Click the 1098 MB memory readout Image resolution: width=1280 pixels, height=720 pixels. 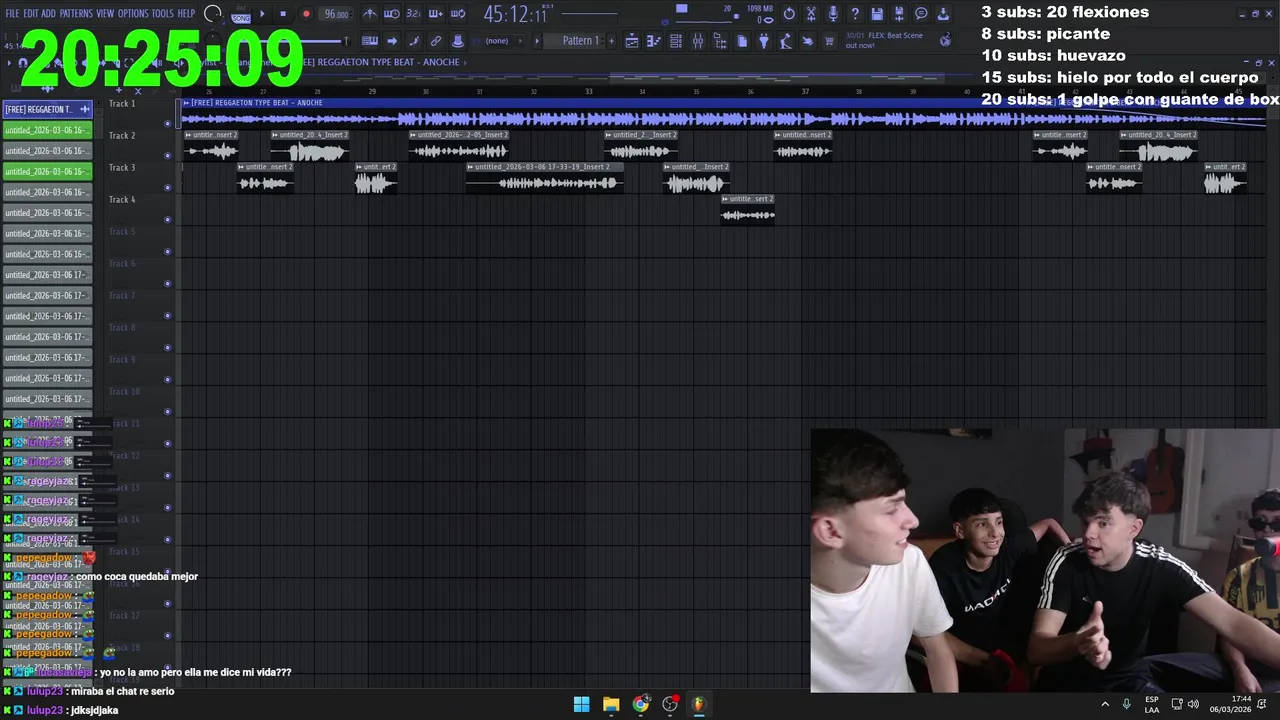coord(760,8)
